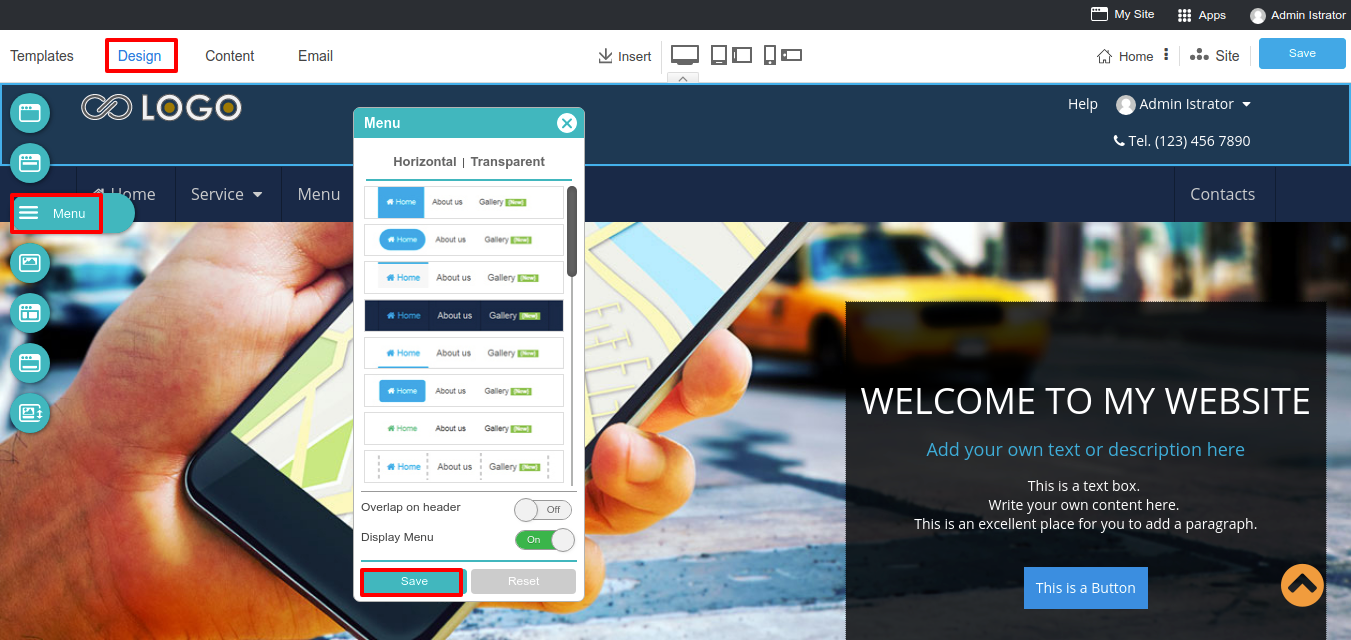The width and height of the screenshot is (1351, 640).
Task: Click the menu styles list scrollbar
Action: (x=572, y=231)
